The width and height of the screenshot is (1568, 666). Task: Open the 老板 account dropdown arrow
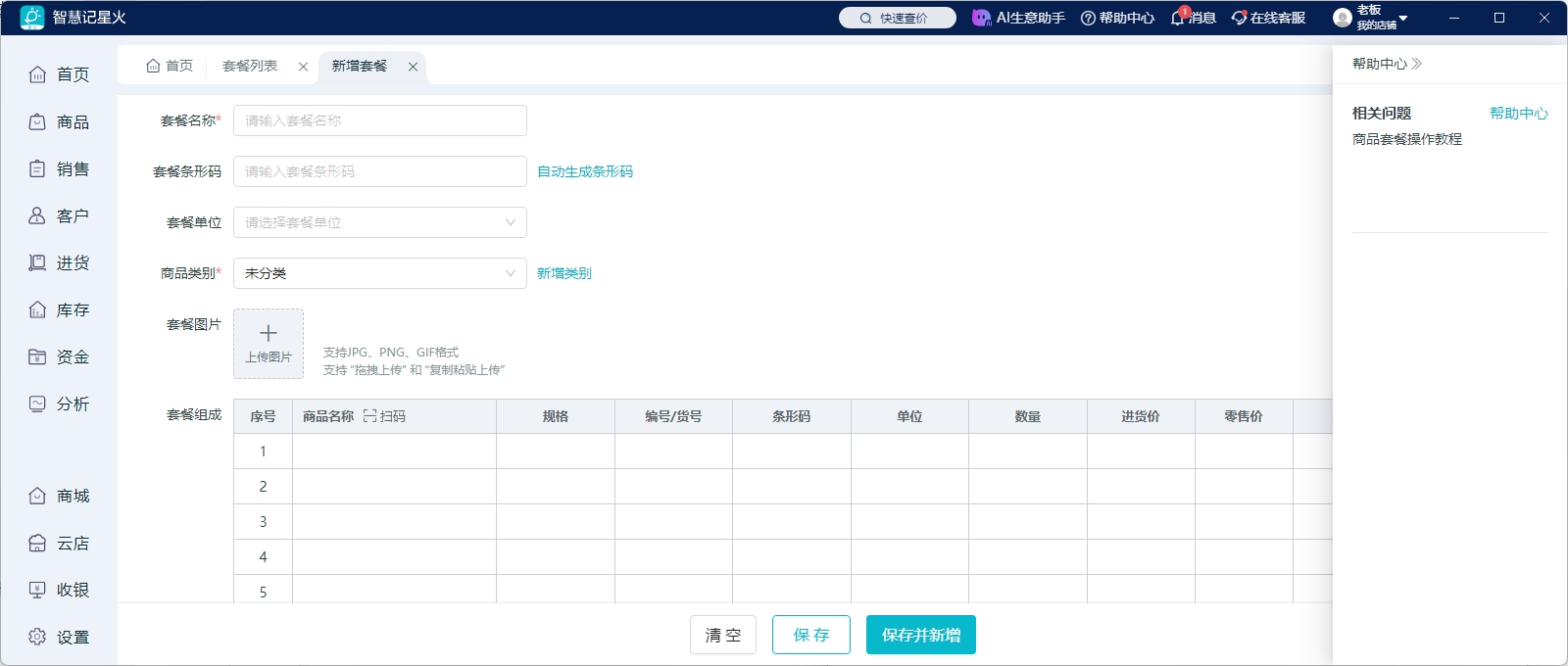click(1403, 18)
